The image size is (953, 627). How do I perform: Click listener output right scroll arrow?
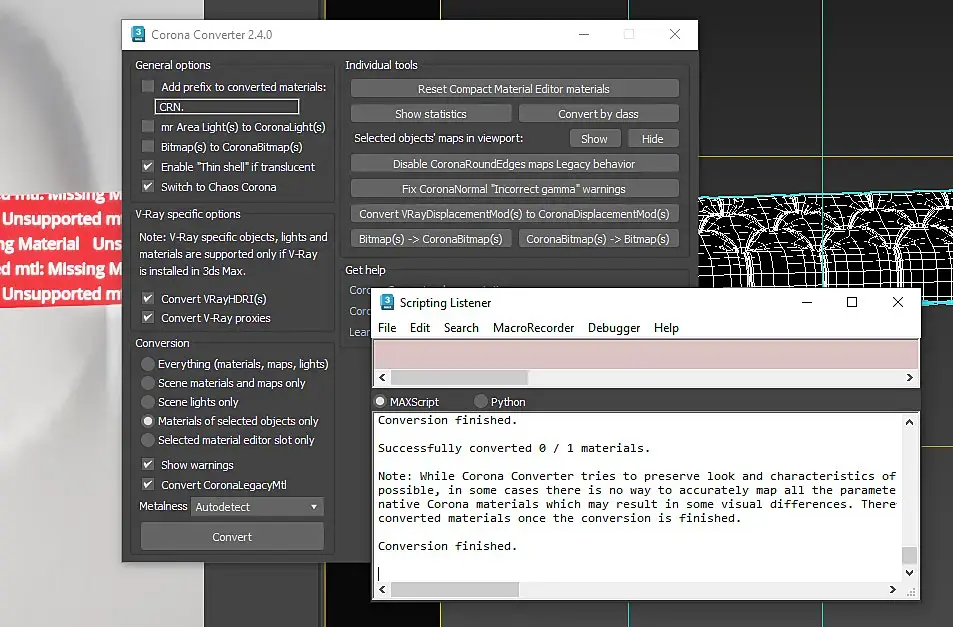[x=892, y=589]
